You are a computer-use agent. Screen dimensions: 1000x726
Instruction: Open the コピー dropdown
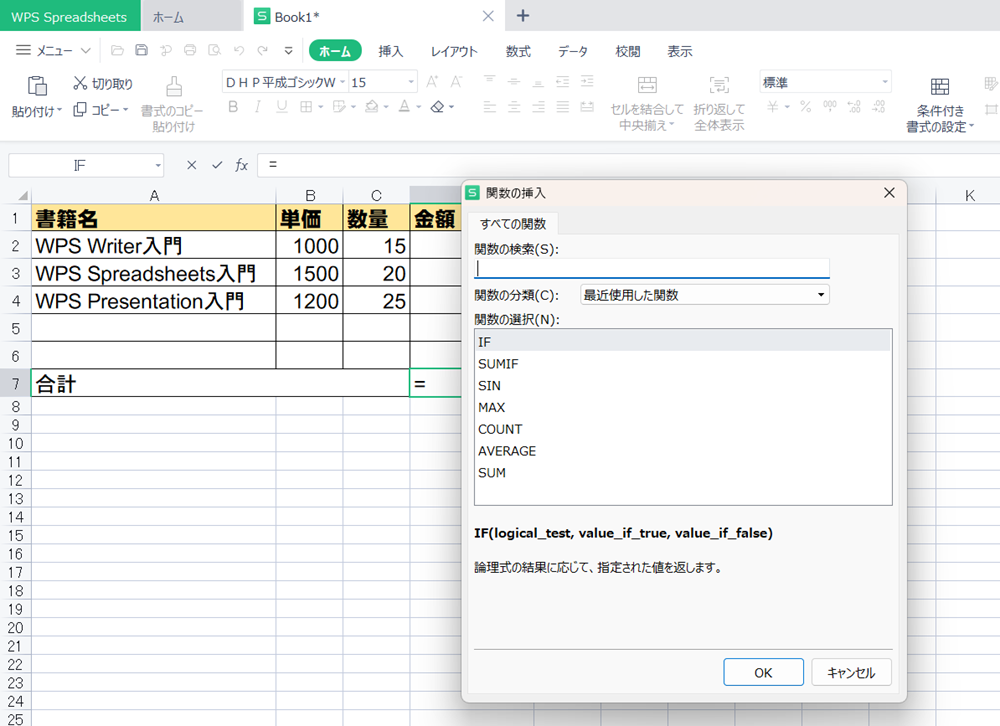click(126, 110)
